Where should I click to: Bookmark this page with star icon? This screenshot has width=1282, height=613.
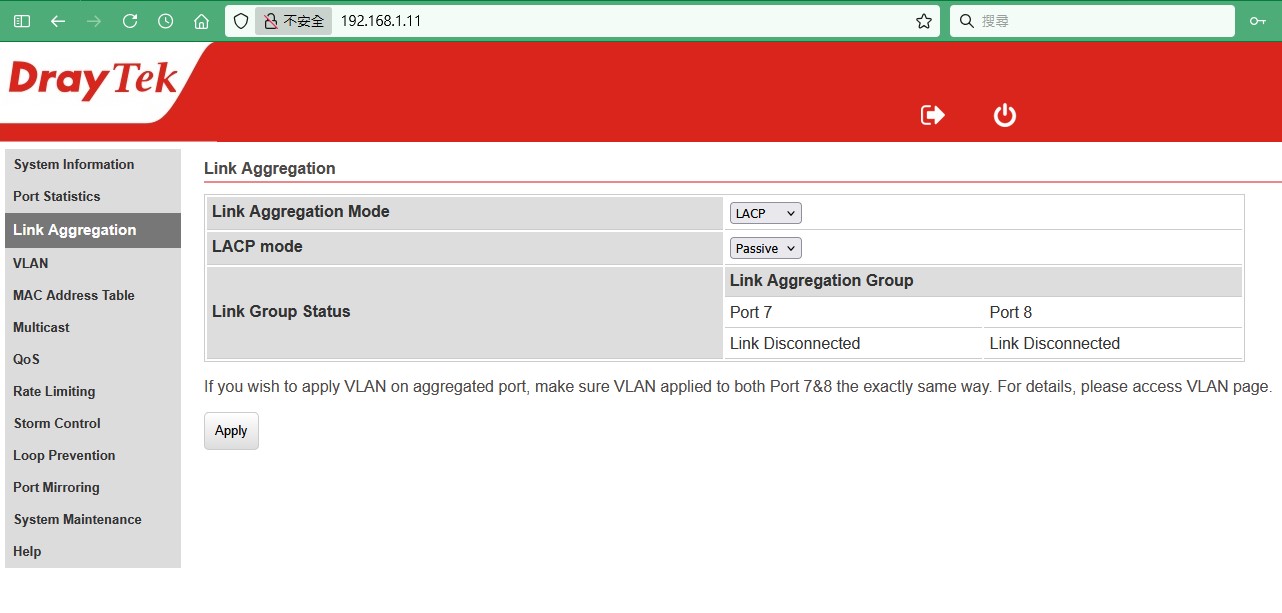[x=923, y=21]
